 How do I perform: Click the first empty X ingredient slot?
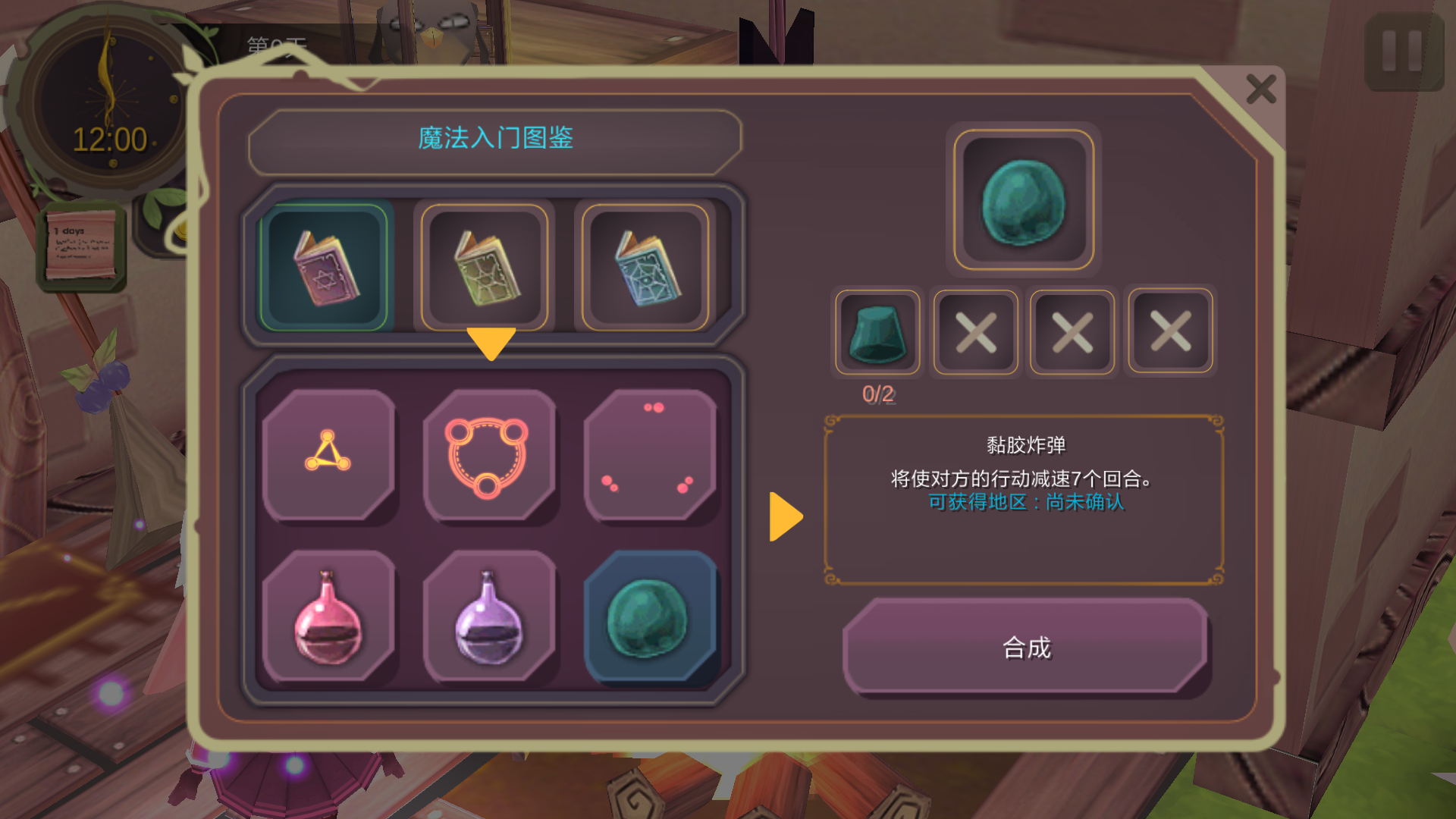tap(975, 332)
